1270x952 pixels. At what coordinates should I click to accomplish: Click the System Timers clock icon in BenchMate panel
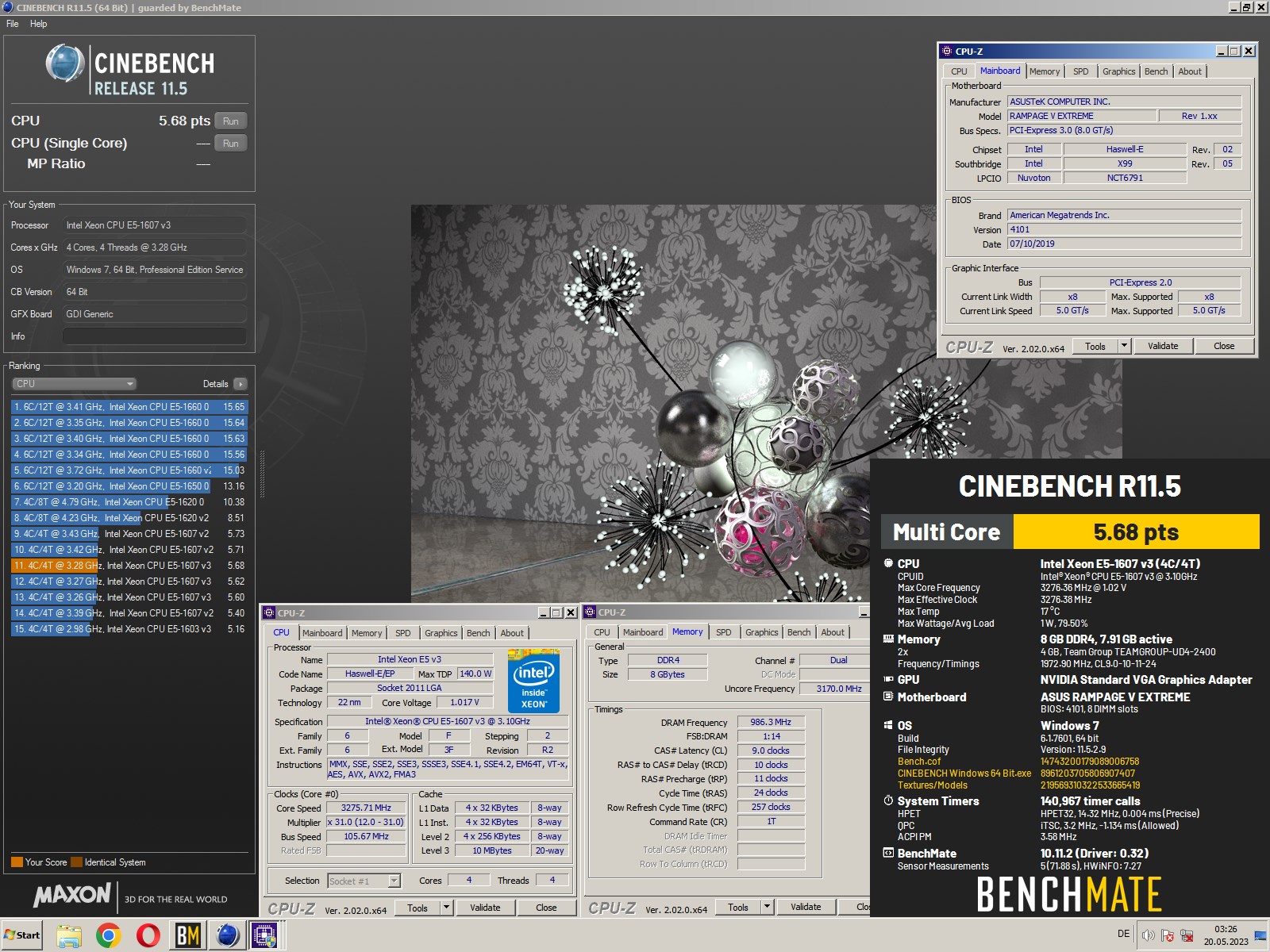pyautogui.click(x=888, y=800)
